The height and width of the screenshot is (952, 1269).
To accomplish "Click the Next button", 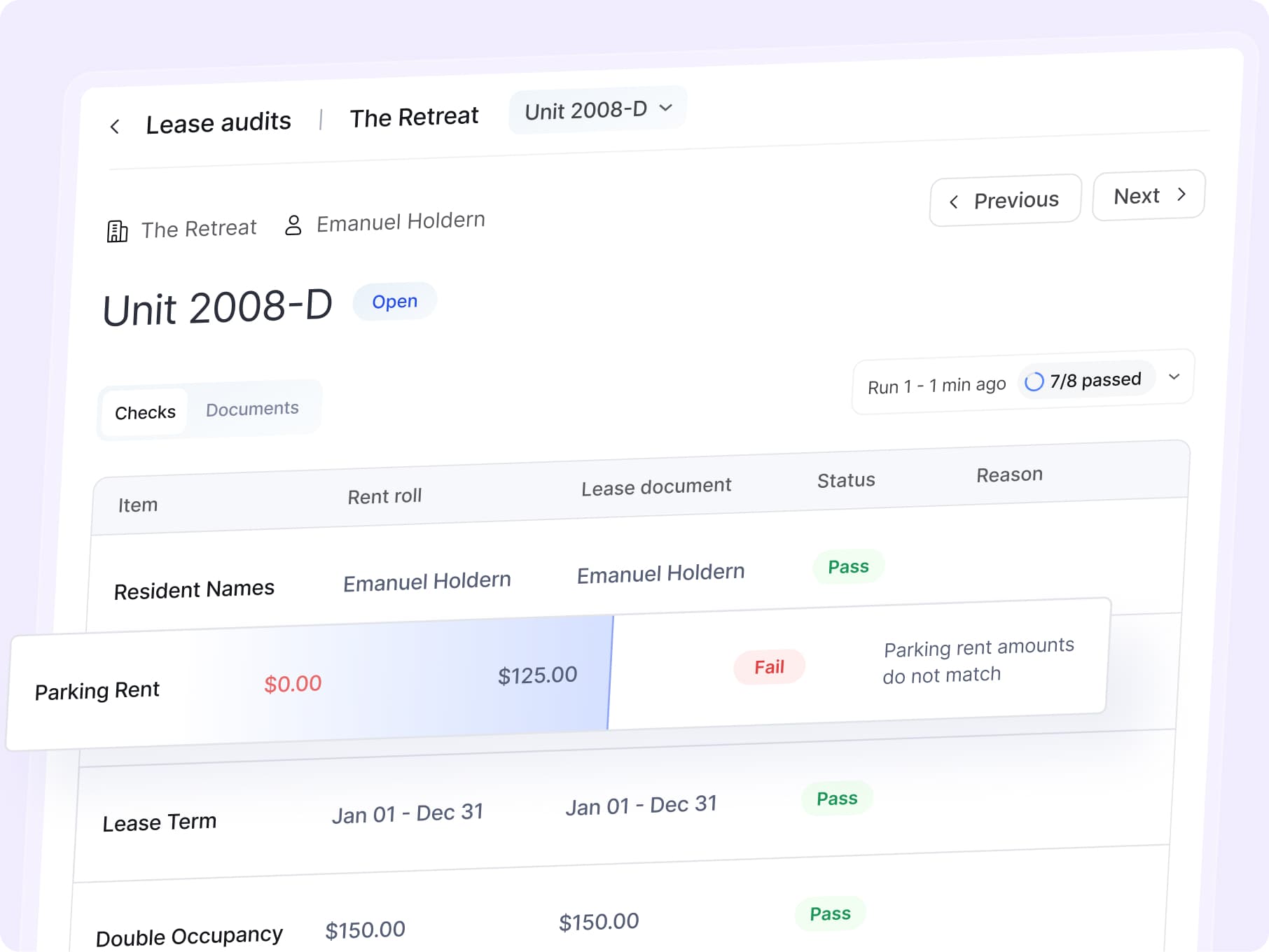I will (x=1148, y=195).
